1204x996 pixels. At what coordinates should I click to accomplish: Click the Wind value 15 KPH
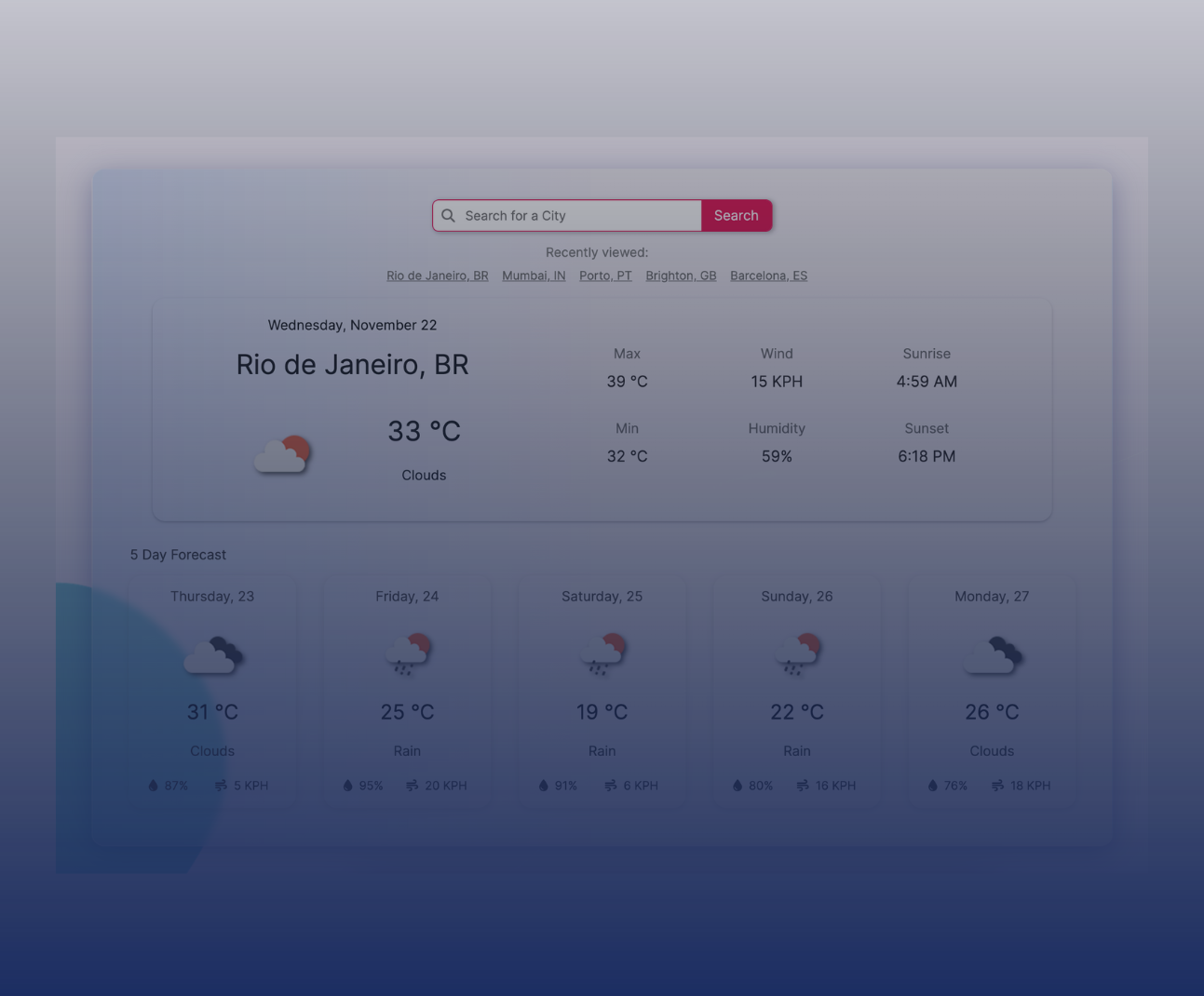coord(777,382)
